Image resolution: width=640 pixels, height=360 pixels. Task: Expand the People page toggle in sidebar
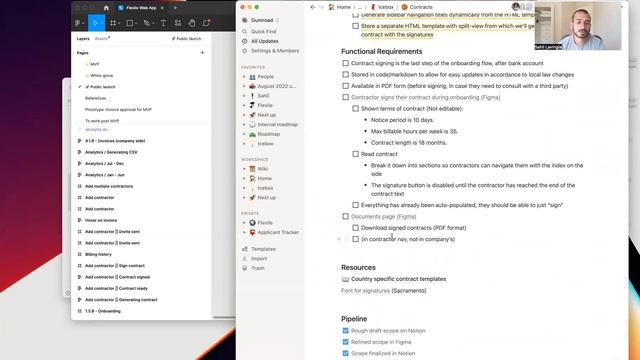point(244,77)
